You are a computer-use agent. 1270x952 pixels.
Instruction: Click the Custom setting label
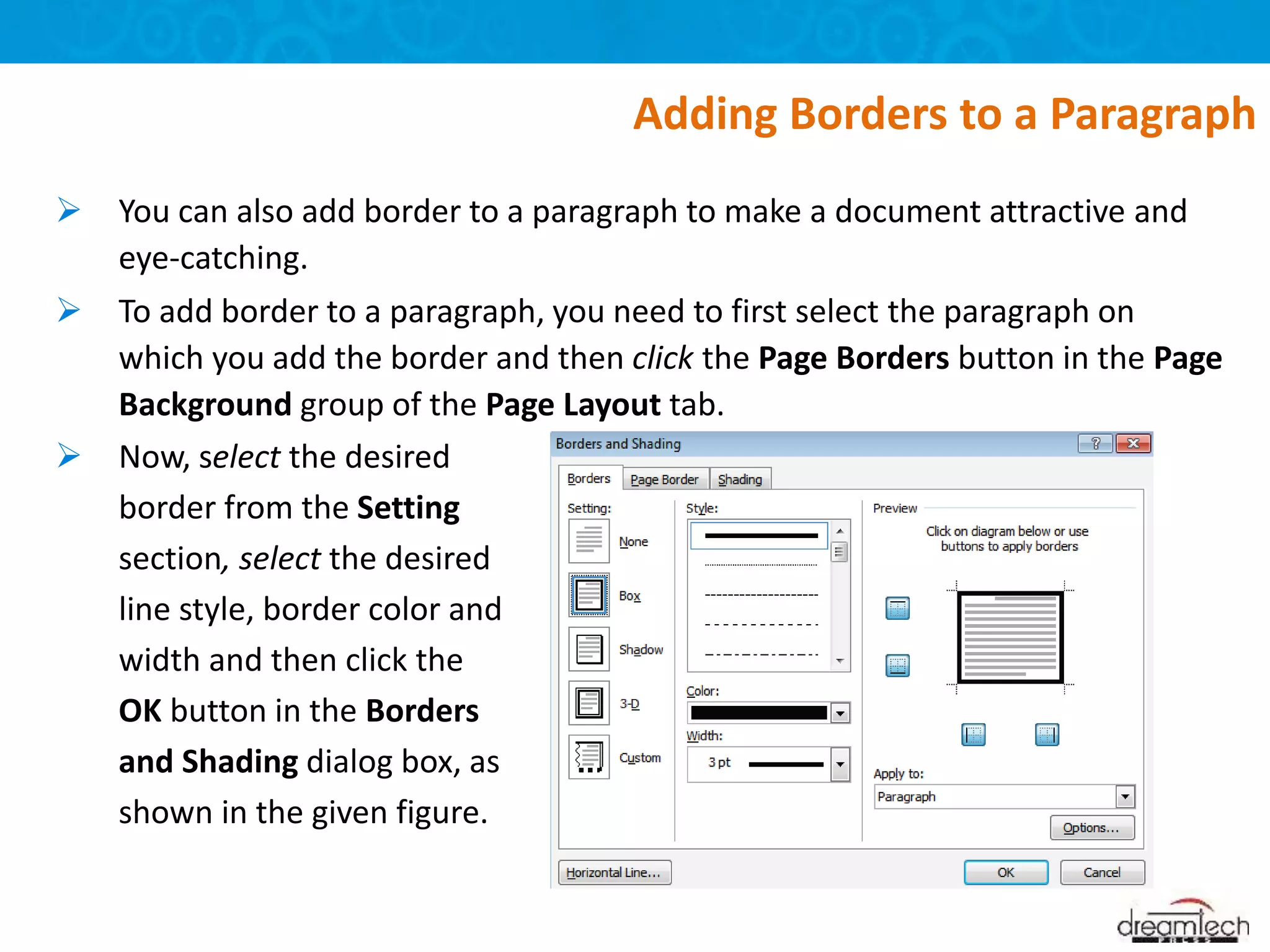(640, 758)
